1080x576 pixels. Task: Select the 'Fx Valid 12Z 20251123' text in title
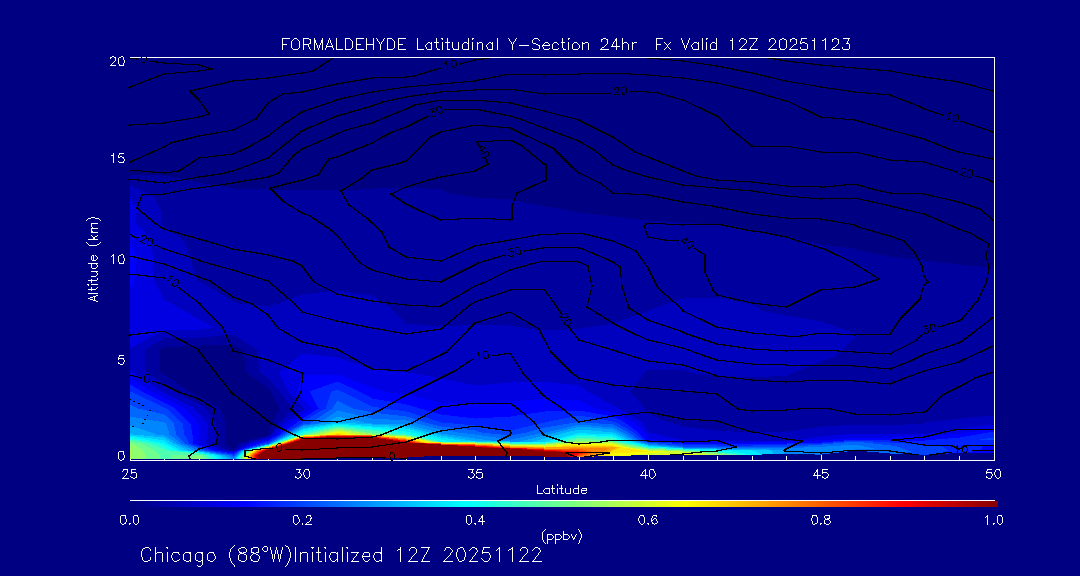(753, 45)
